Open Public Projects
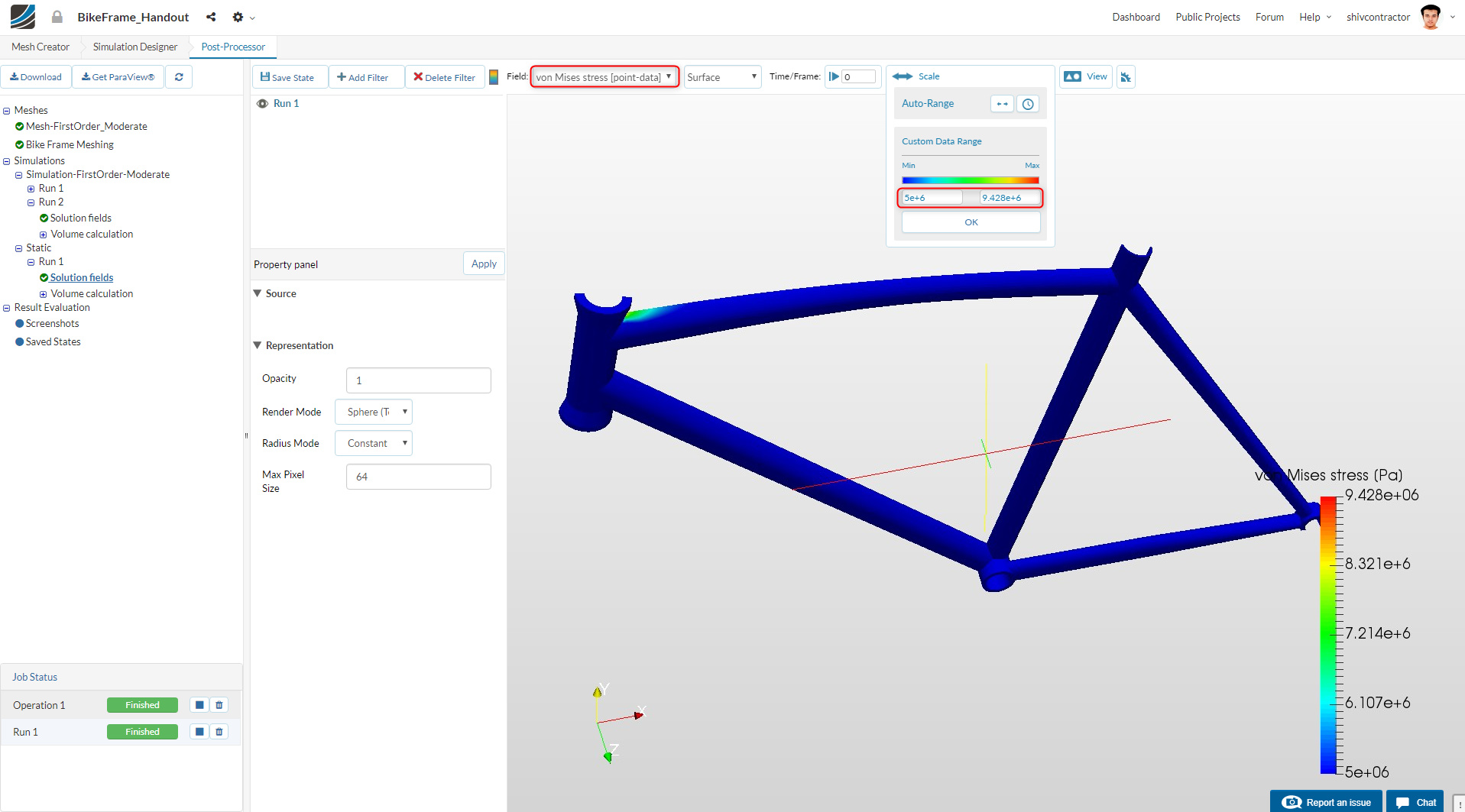 [x=1207, y=17]
